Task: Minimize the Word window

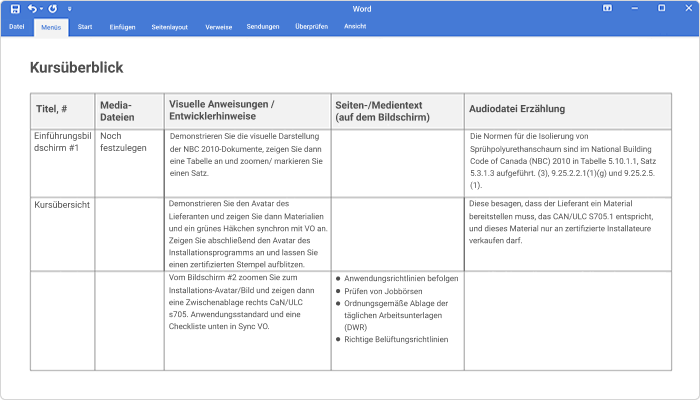Action: tap(634, 8)
